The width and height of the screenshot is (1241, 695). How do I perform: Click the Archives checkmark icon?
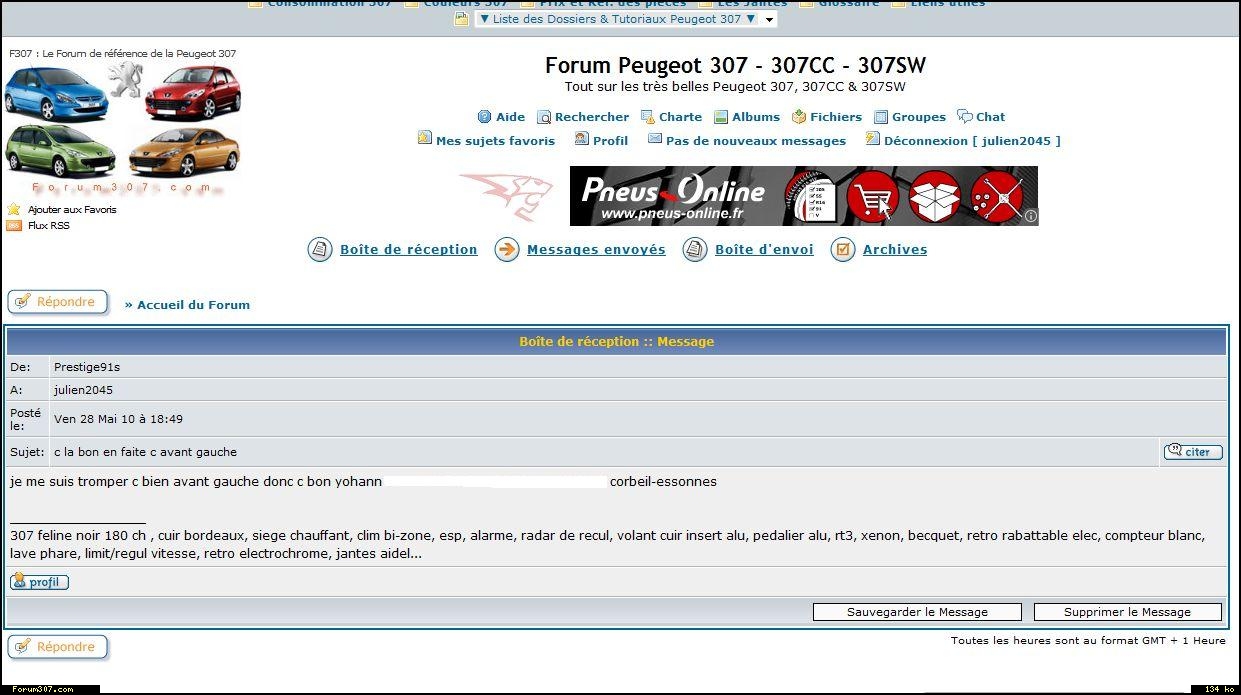[x=843, y=250]
